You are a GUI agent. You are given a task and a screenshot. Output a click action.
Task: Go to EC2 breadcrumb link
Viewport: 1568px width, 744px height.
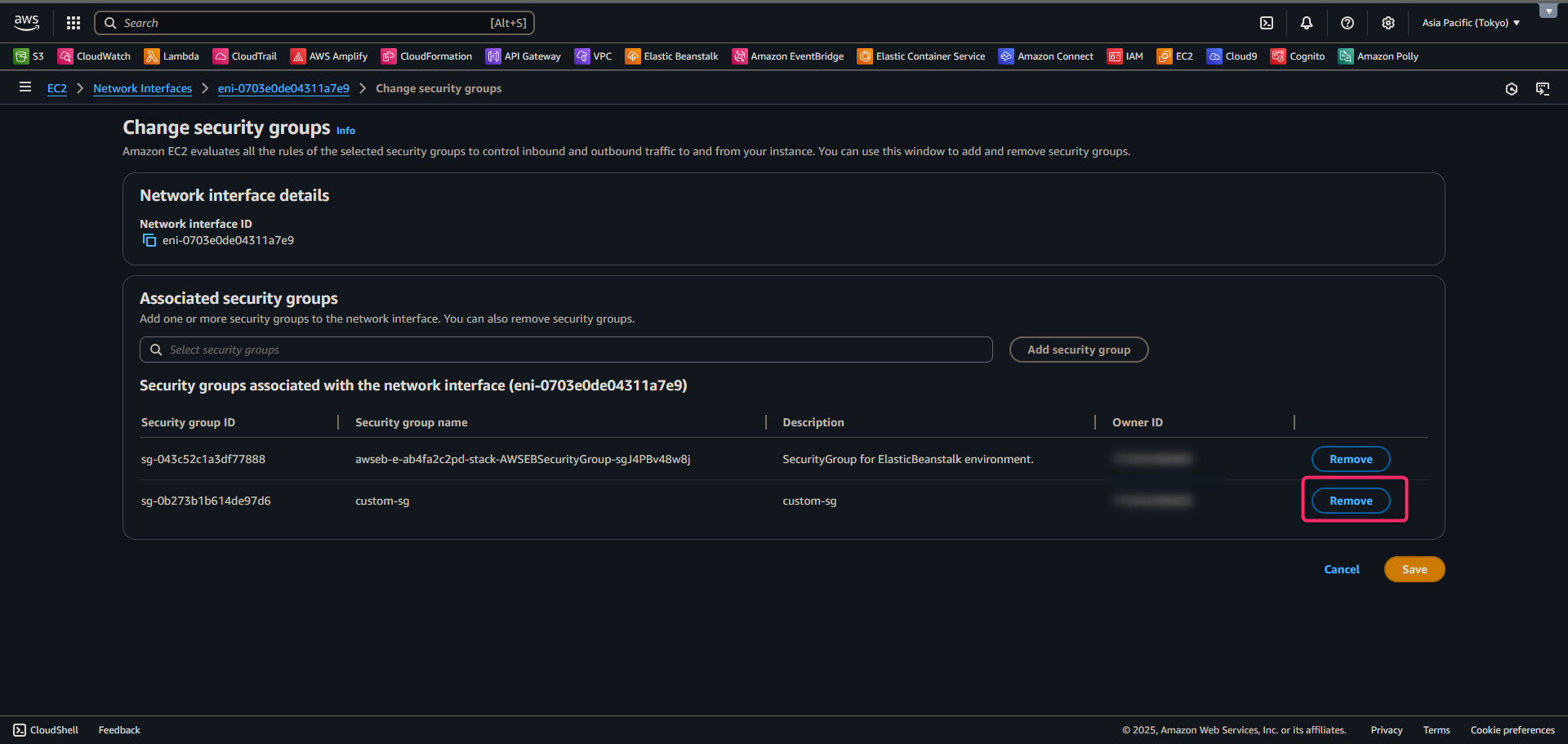click(x=57, y=88)
